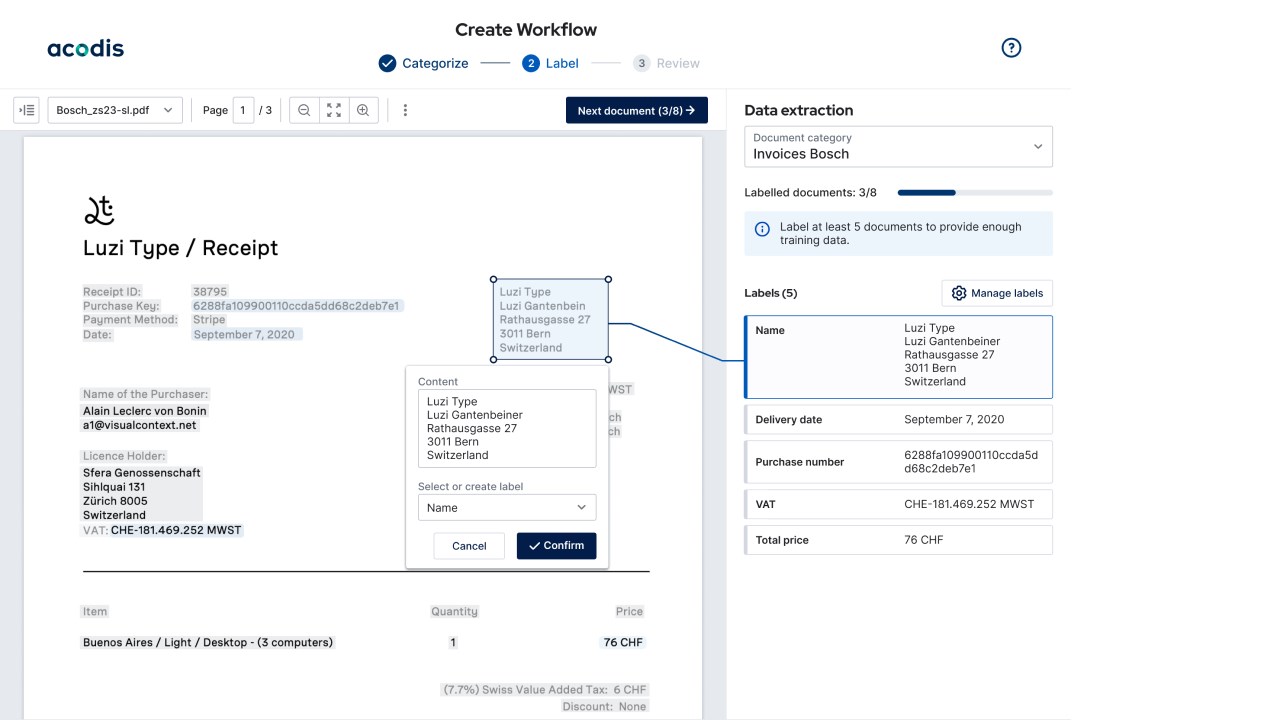1280x720 pixels.
Task: Click the page number input field
Action: (243, 110)
